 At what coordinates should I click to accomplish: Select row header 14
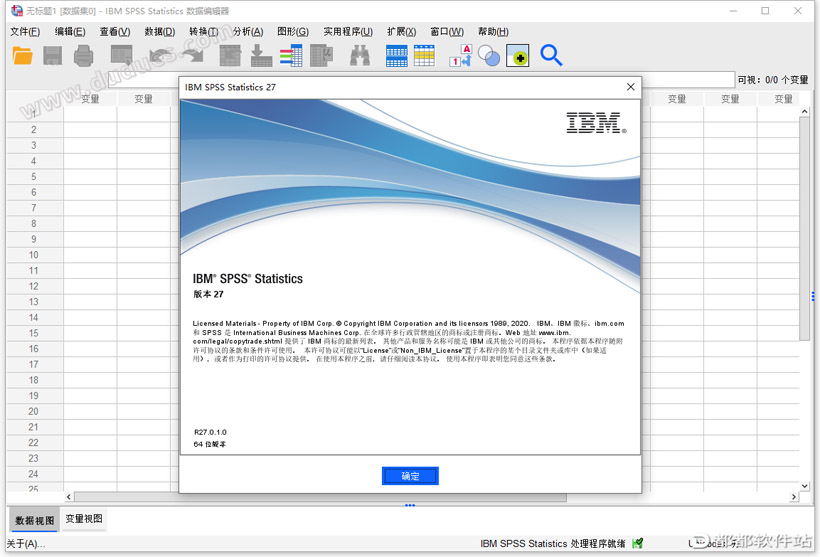point(34,317)
